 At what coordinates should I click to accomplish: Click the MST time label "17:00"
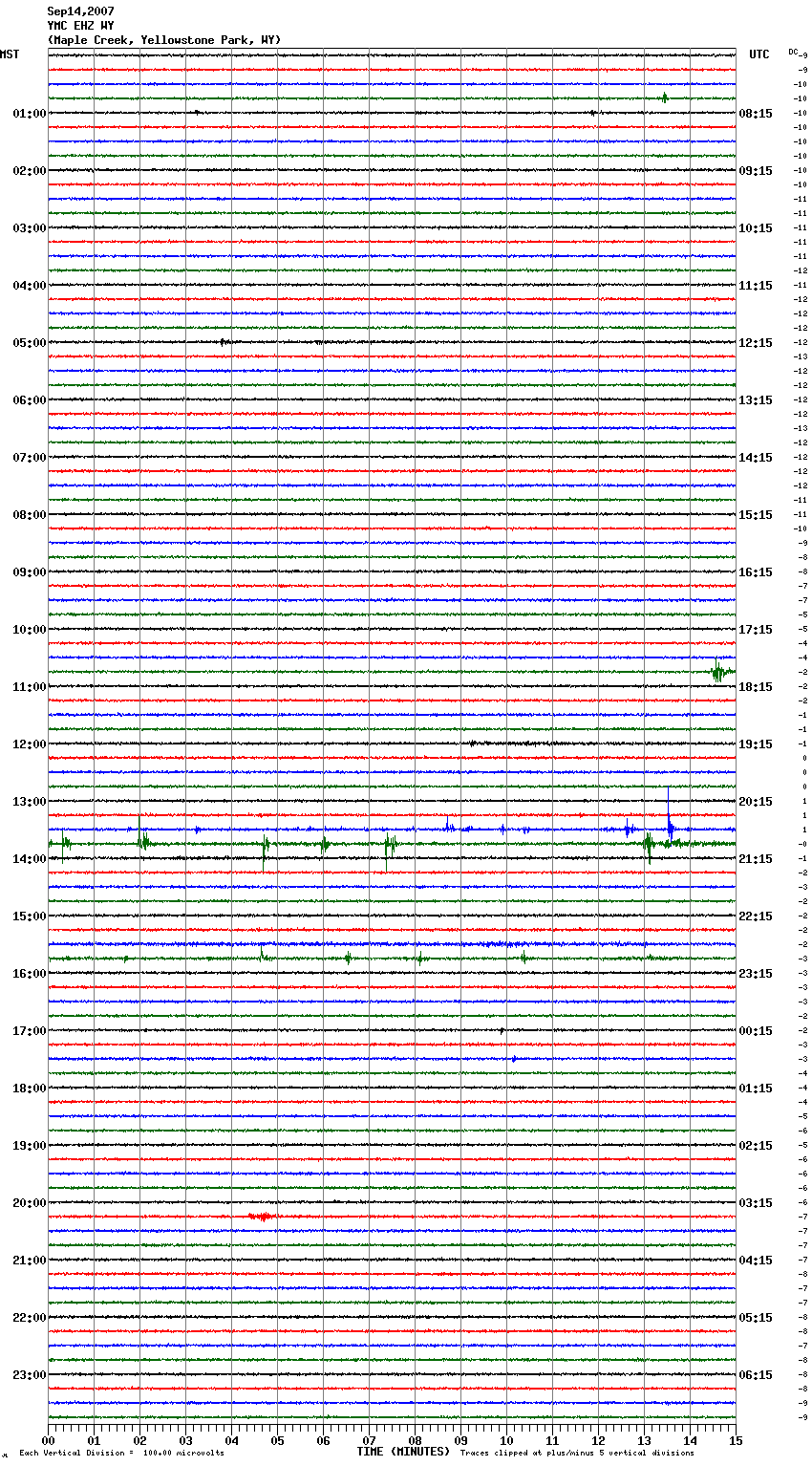[30, 1031]
